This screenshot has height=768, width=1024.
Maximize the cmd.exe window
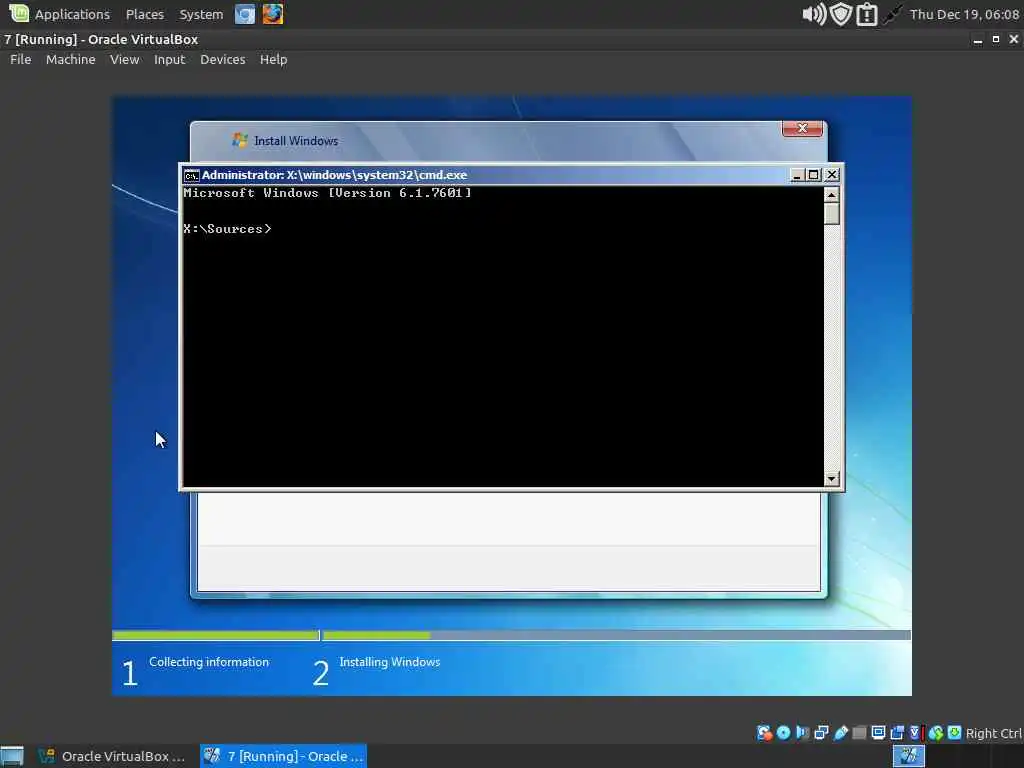click(813, 174)
